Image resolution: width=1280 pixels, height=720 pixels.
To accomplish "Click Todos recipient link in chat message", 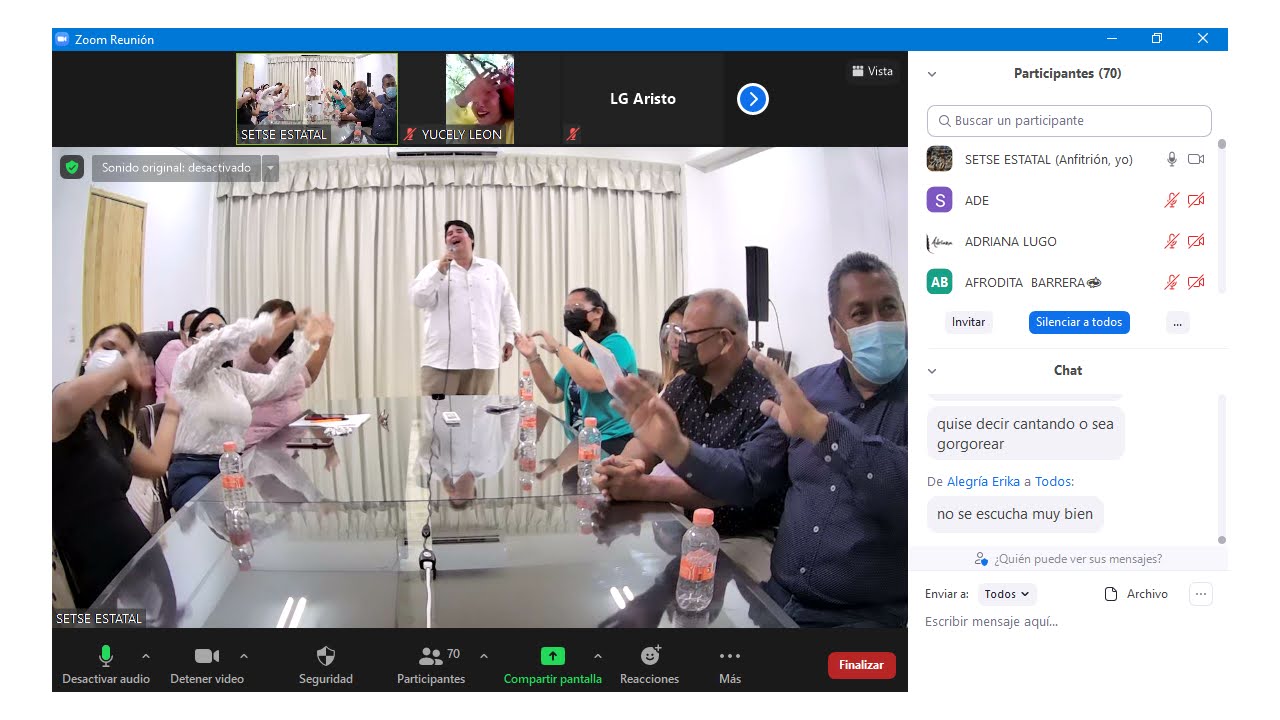I will click(x=1053, y=481).
